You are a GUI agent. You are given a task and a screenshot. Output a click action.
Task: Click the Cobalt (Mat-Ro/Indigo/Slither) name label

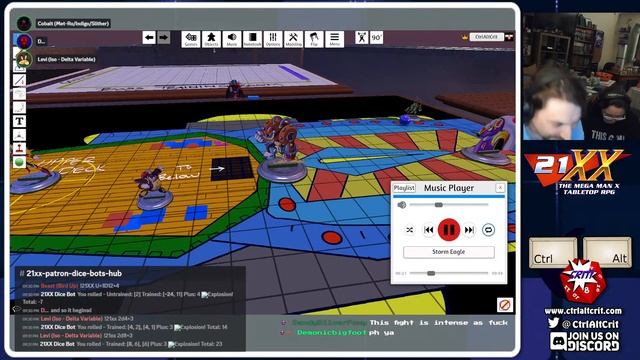point(73,24)
